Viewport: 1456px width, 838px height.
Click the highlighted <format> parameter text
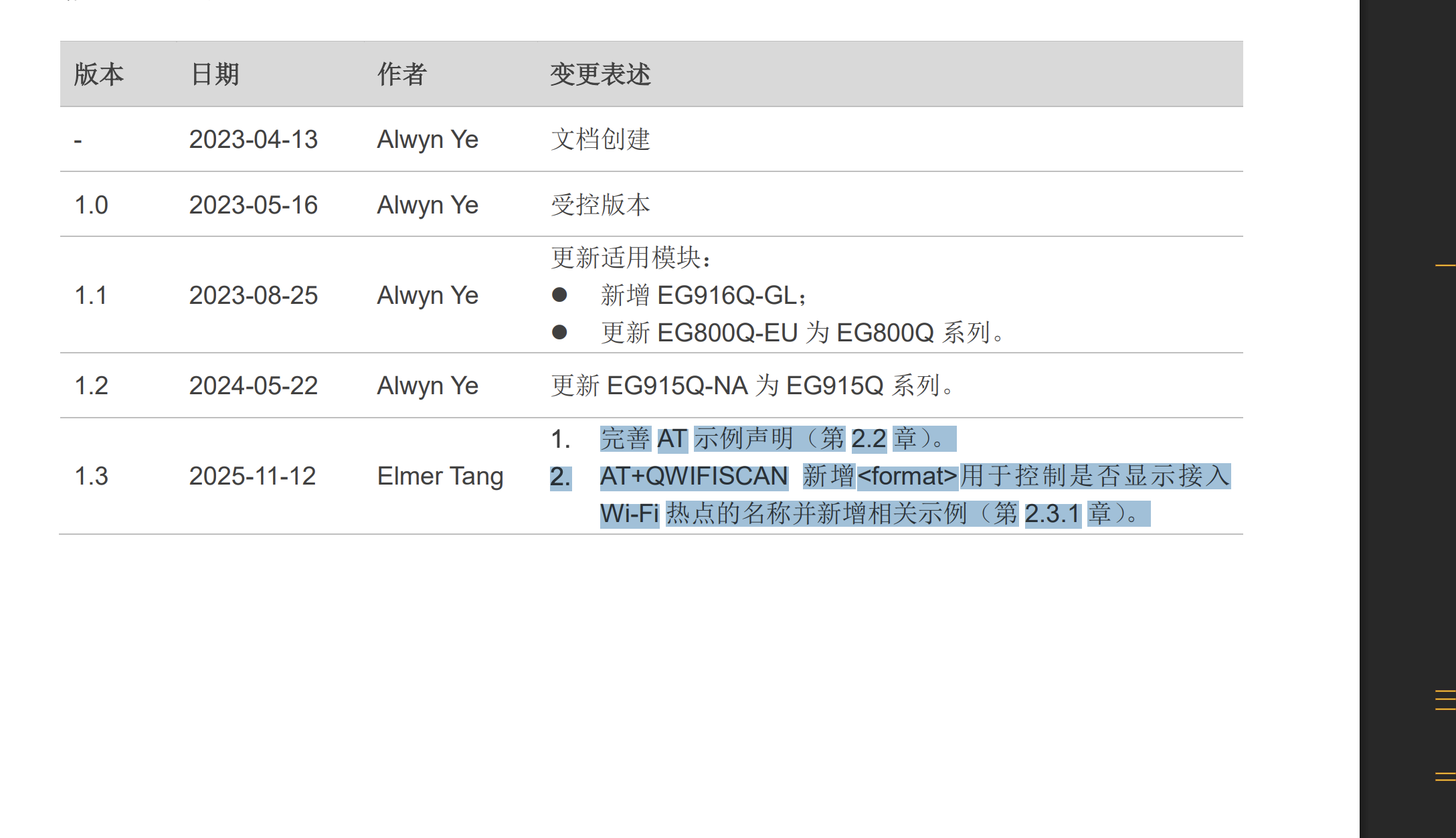click(x=907, y=477)
